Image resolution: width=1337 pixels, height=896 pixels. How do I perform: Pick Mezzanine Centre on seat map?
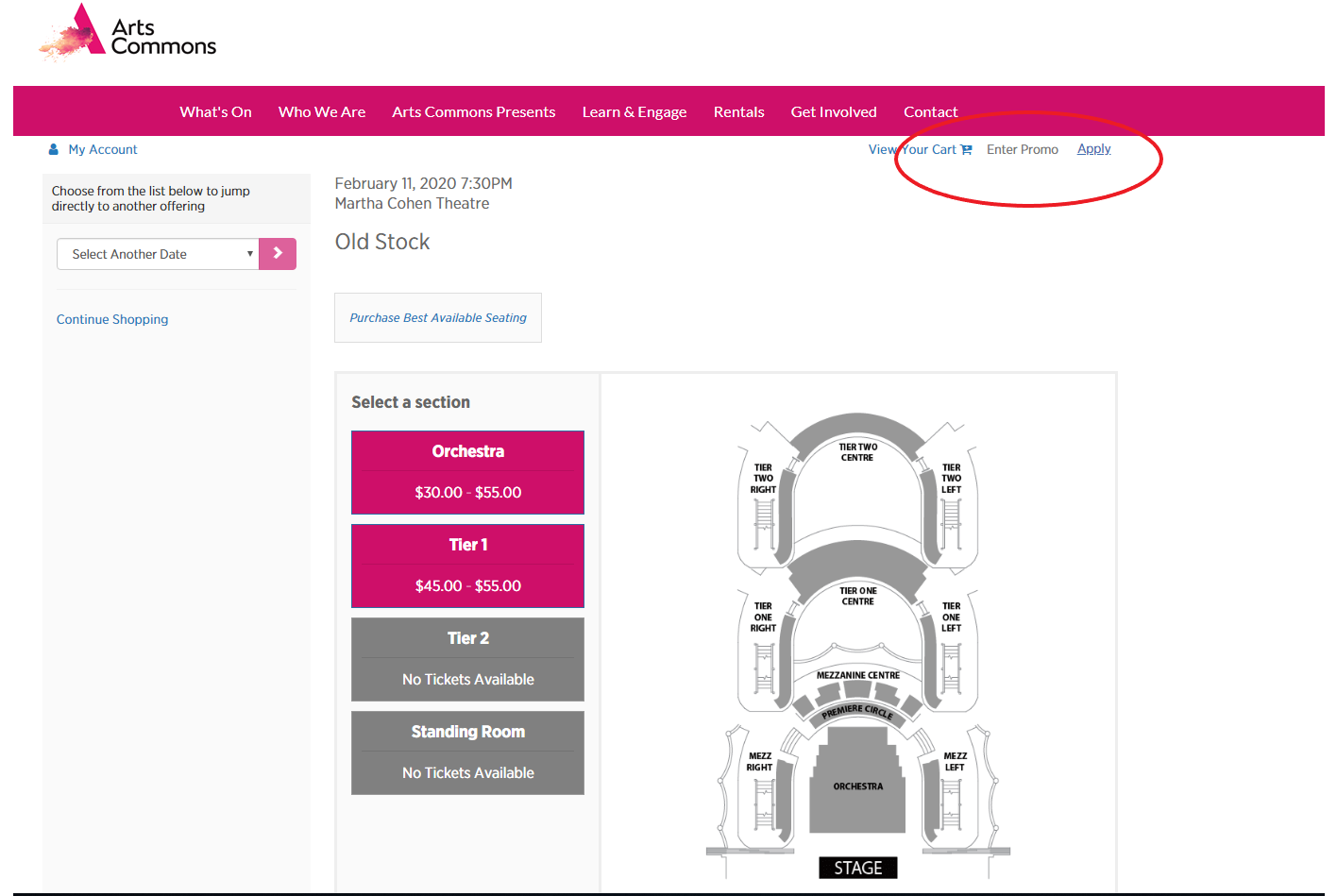click(857, 676)
